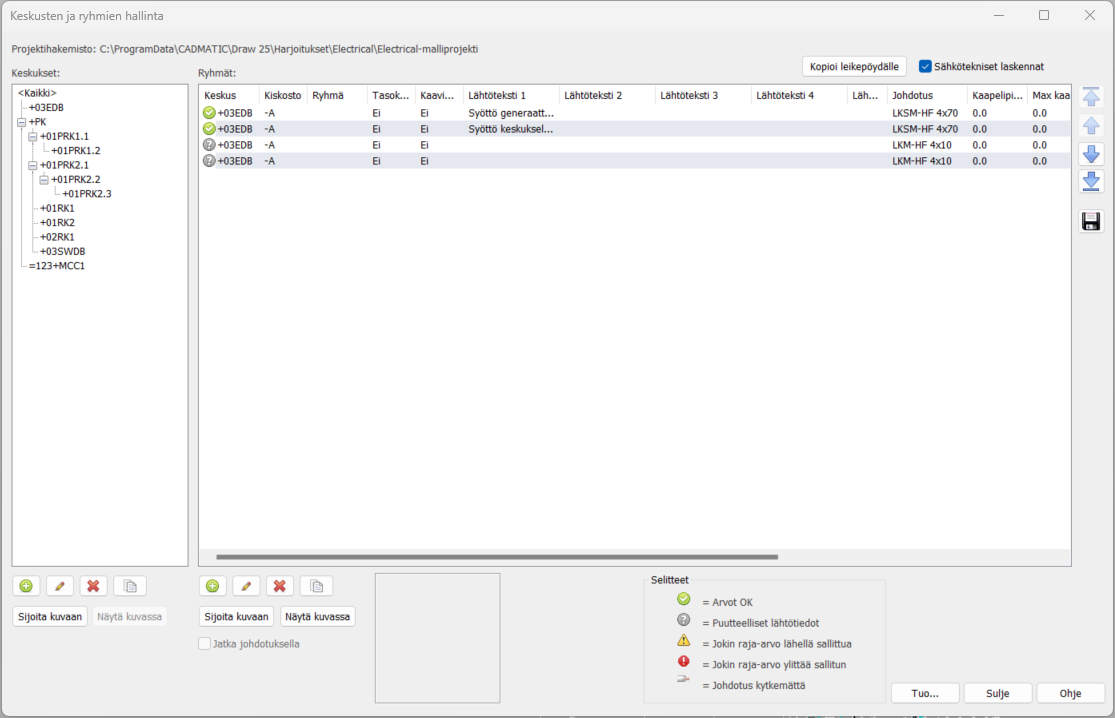Collapse the +01PRK2.2 tree node
Image resolution: width=1115 pixels, height=718 pixels.
coord(44,179)
